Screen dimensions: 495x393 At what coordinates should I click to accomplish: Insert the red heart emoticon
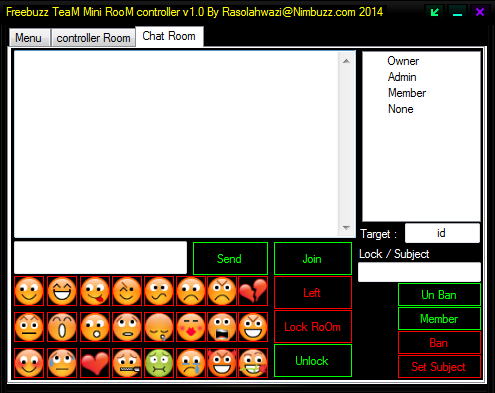click(x=95, y=363)
